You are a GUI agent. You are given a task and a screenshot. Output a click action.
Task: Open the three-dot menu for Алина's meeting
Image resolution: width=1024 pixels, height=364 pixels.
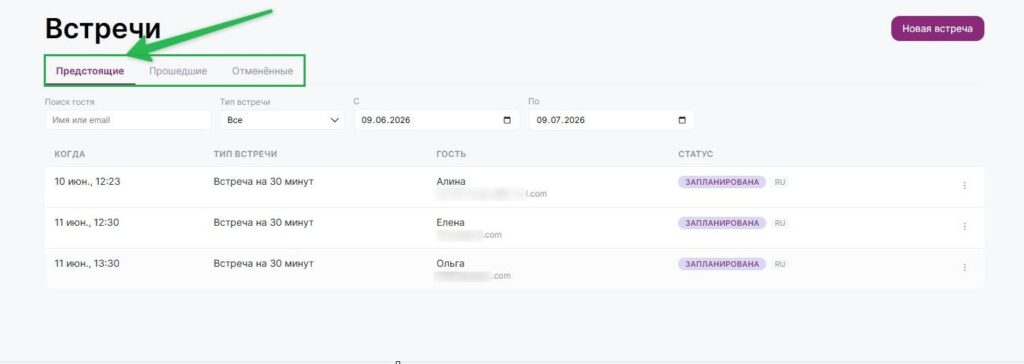tap(964, 186)
